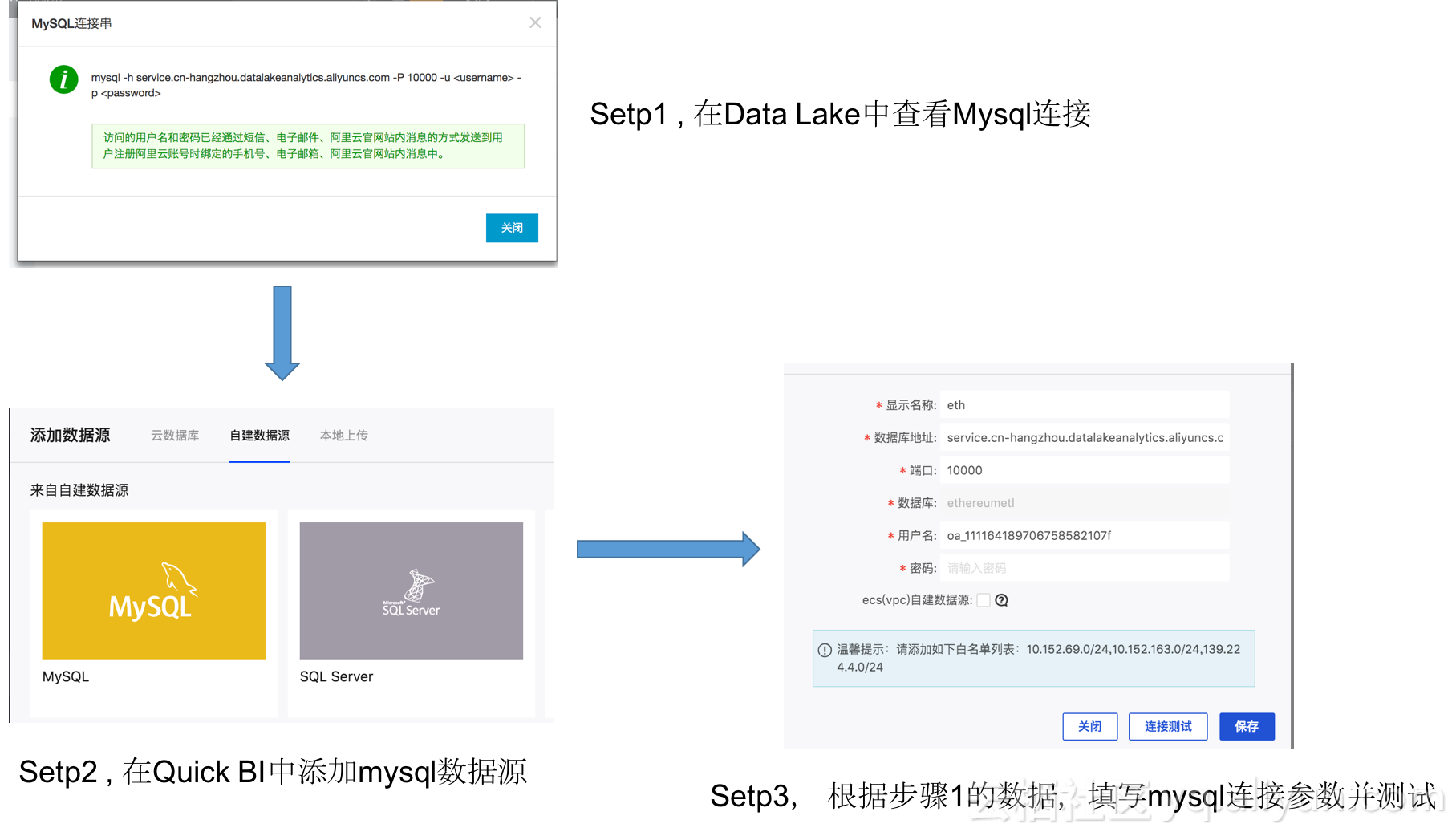
Task: Click the whitelist IP list text
Action: coord(1038,658)
